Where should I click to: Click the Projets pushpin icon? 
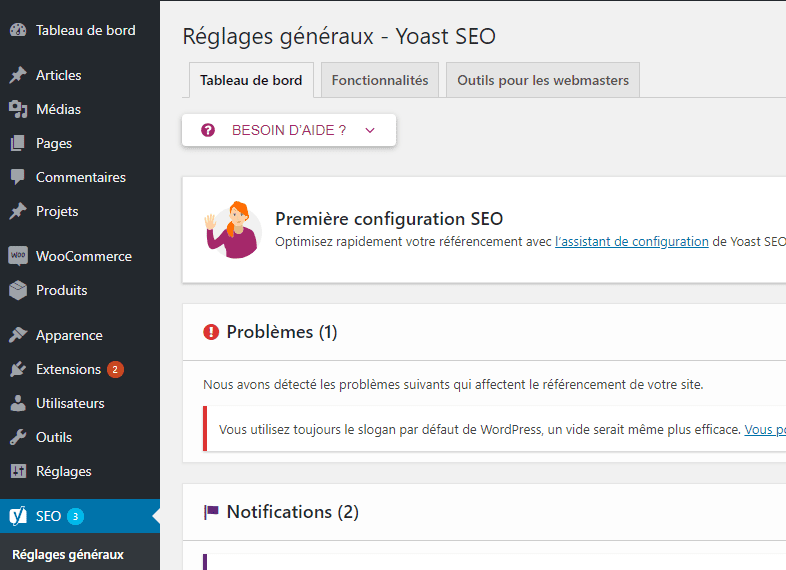[x=18, y=212]
